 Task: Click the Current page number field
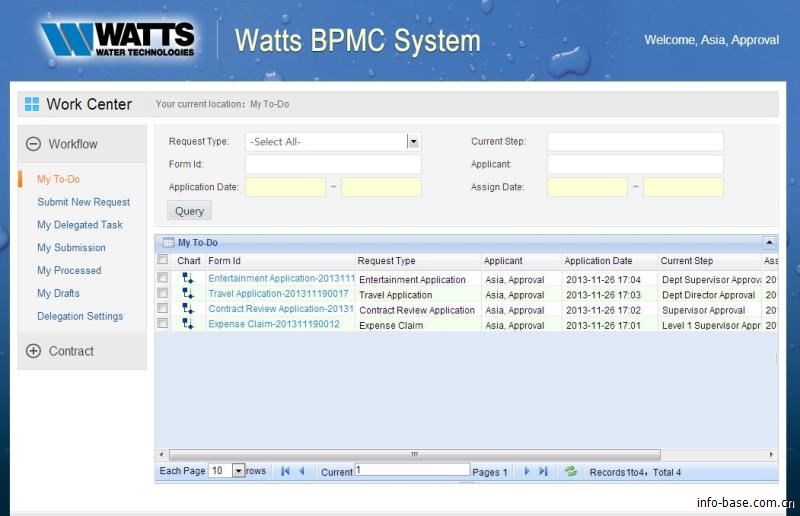pyautogui.click(x=412, y=470)
